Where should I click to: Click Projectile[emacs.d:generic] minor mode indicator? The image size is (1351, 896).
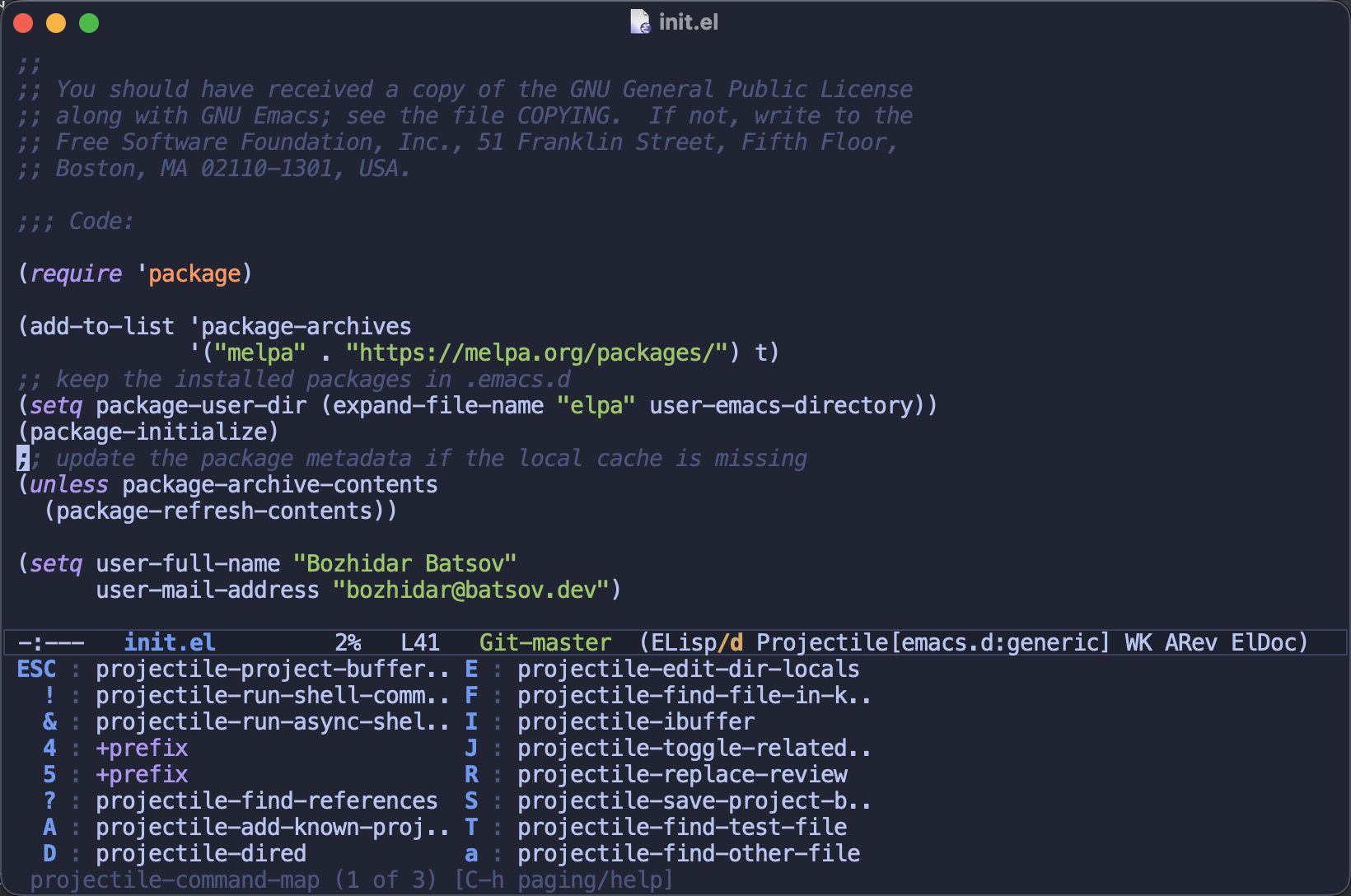click(933, 642)
